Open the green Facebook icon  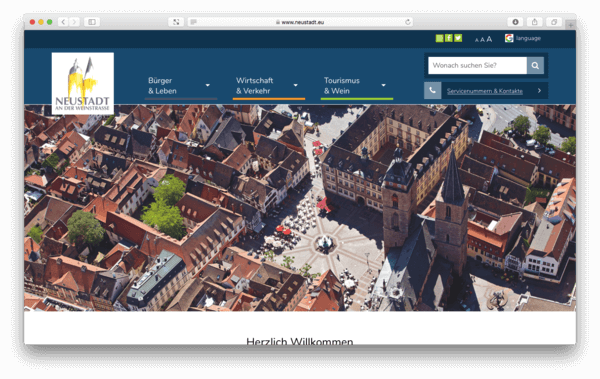[x=448, y=38]
